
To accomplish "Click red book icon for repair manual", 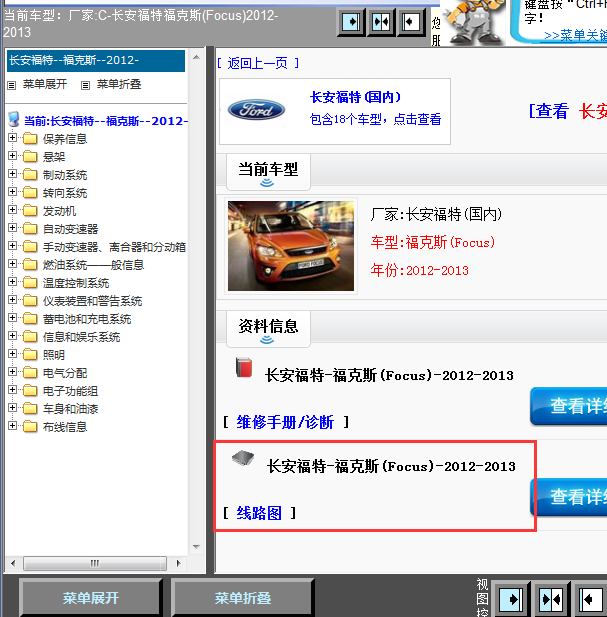I will [244, 368].
